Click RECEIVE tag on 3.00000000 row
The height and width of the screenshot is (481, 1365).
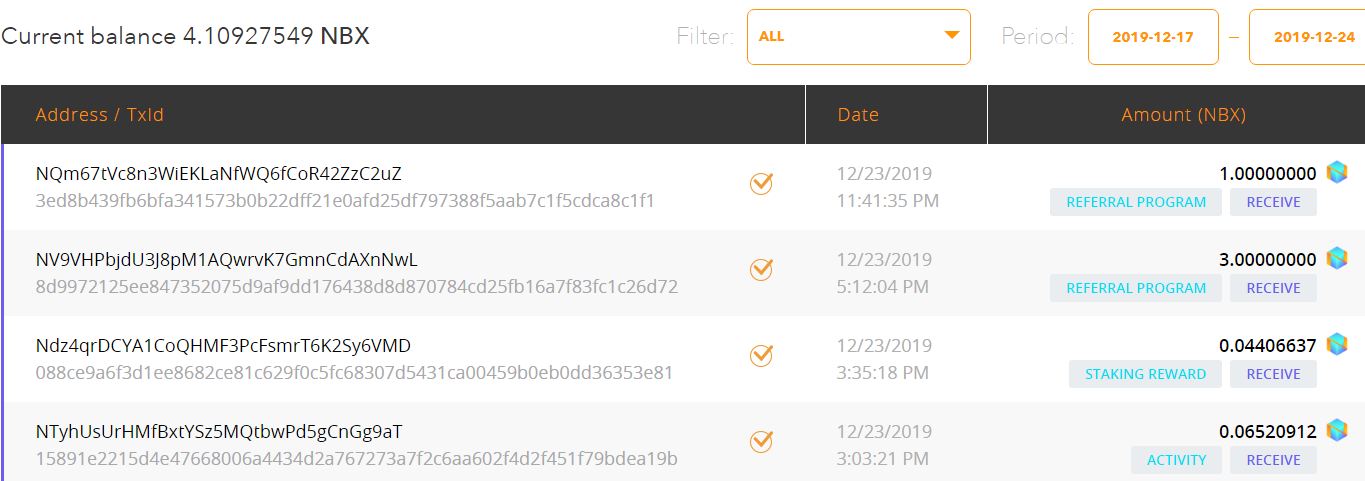(x=1273, y=288)
